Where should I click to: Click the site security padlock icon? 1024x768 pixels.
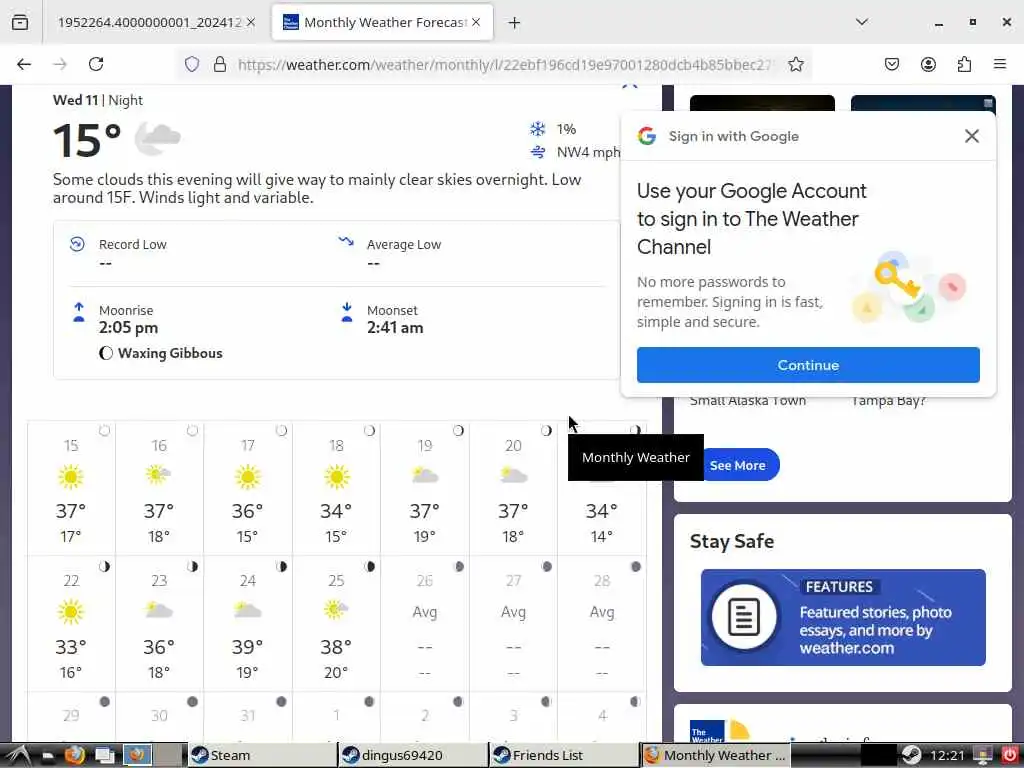220,64
